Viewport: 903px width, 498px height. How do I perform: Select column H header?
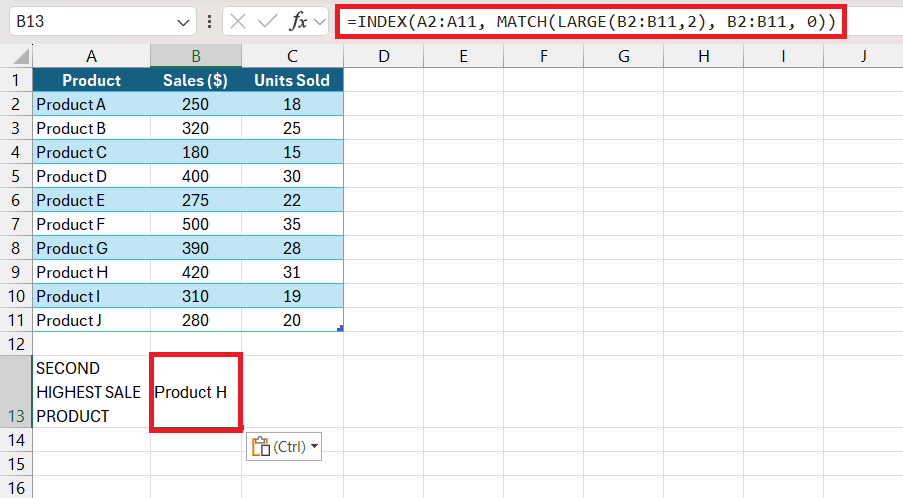[x=704, y=56]
